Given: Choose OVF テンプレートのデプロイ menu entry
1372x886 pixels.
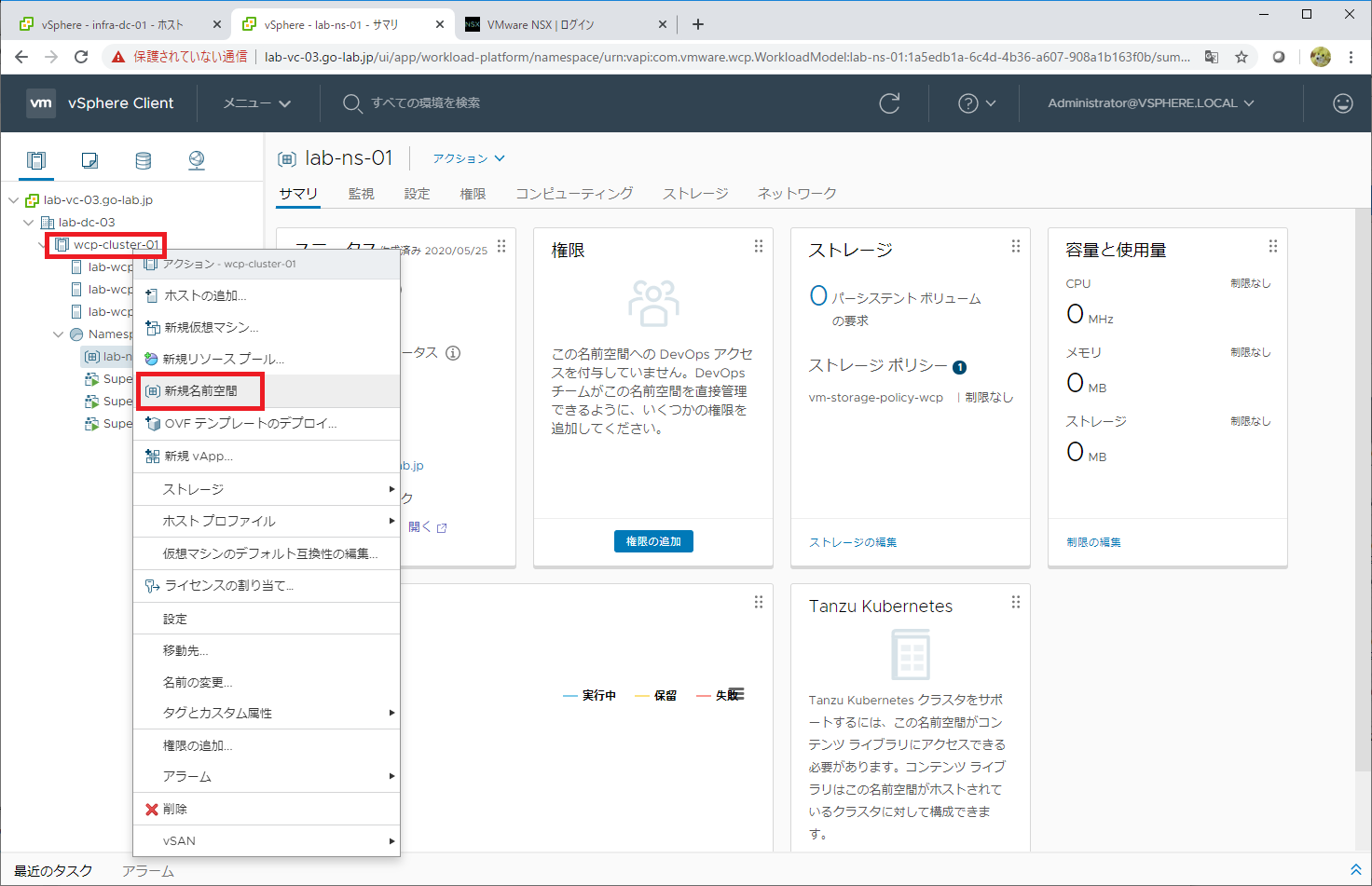Looking at the screenshot, I should (x=267, y=424).
